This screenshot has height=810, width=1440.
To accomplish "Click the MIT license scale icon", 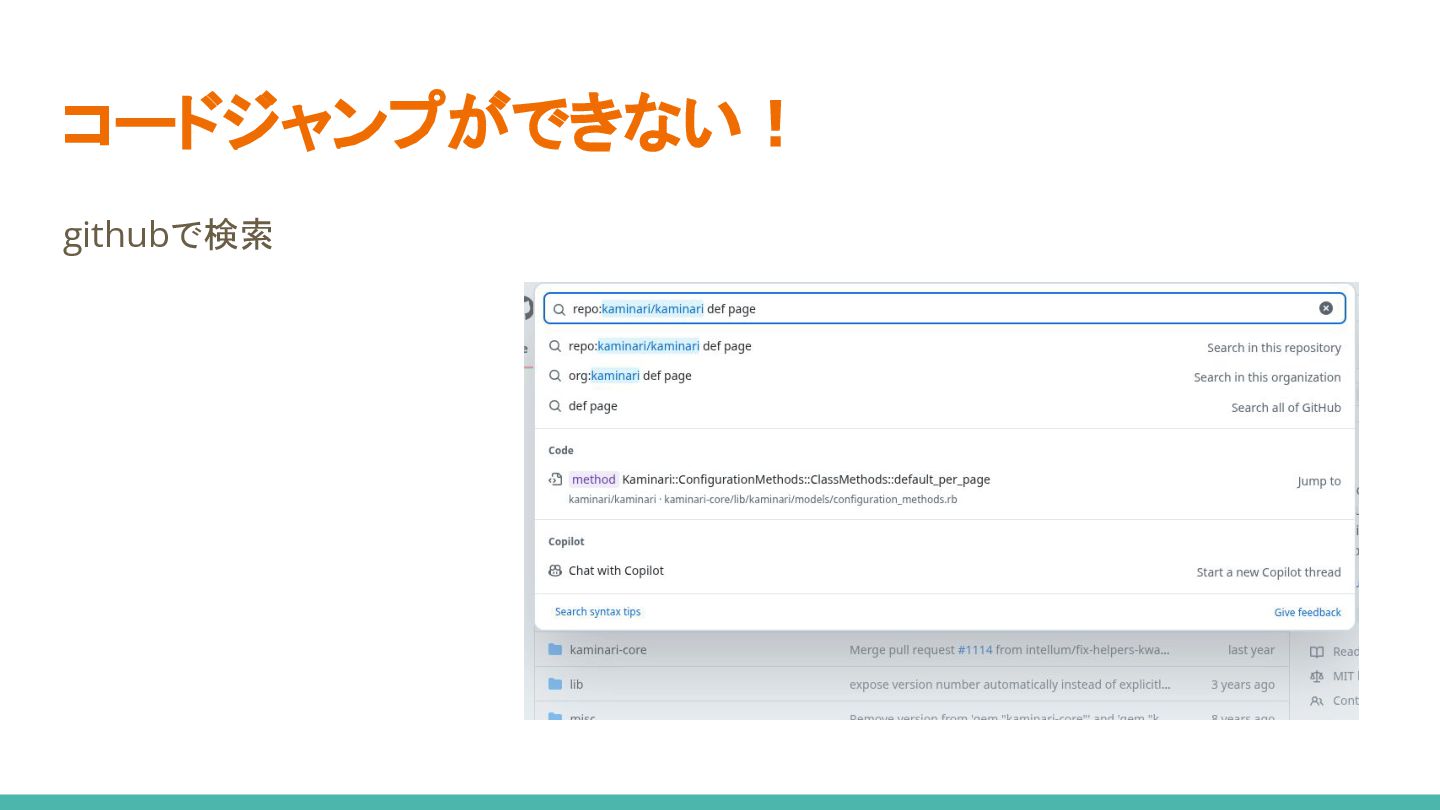I will pos(1317,676).
